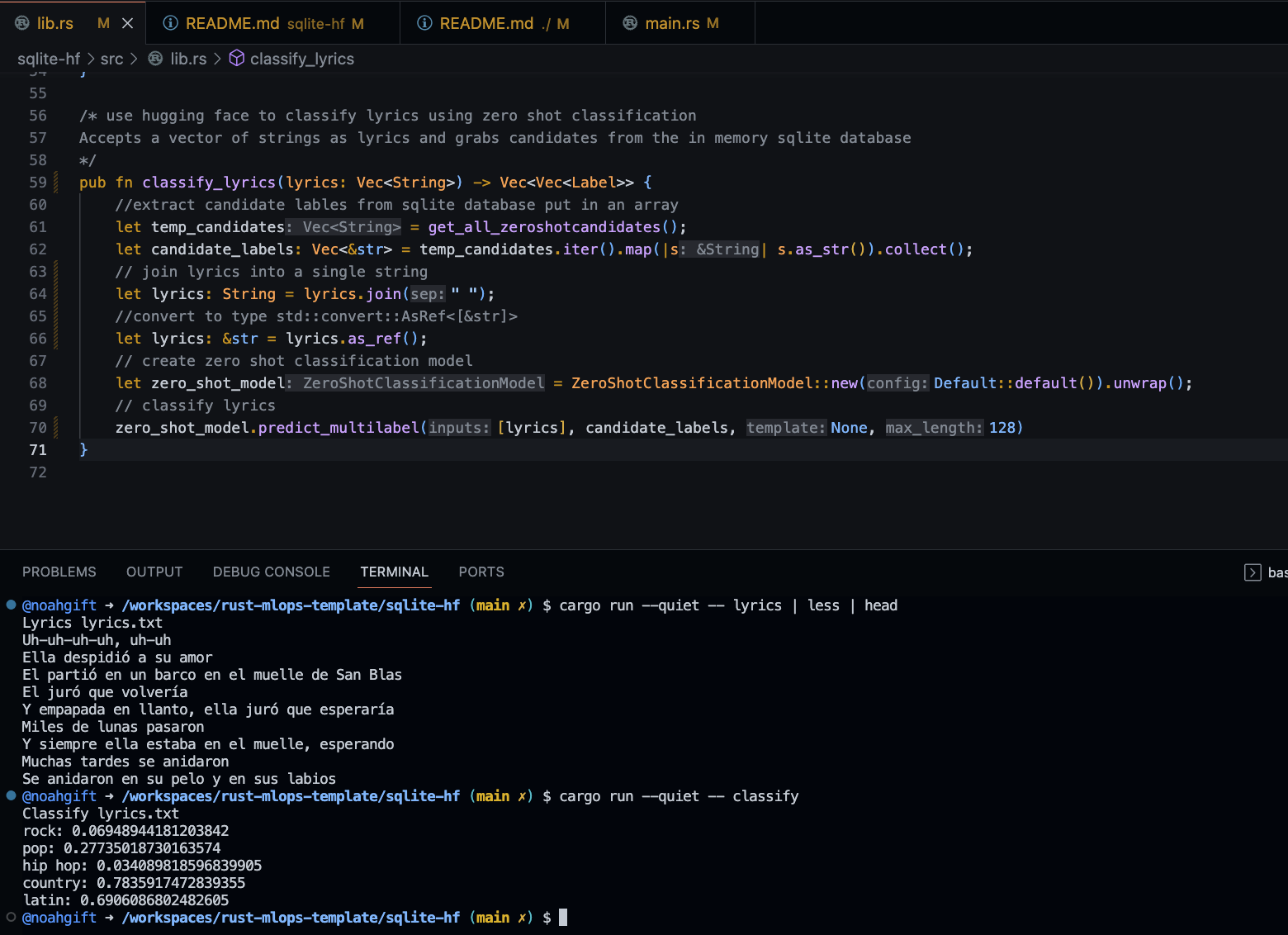Click the hollow command marker on last prompt
Image resolution: width=1288 pixels, height=935 pixels.
tap(12, 917)
